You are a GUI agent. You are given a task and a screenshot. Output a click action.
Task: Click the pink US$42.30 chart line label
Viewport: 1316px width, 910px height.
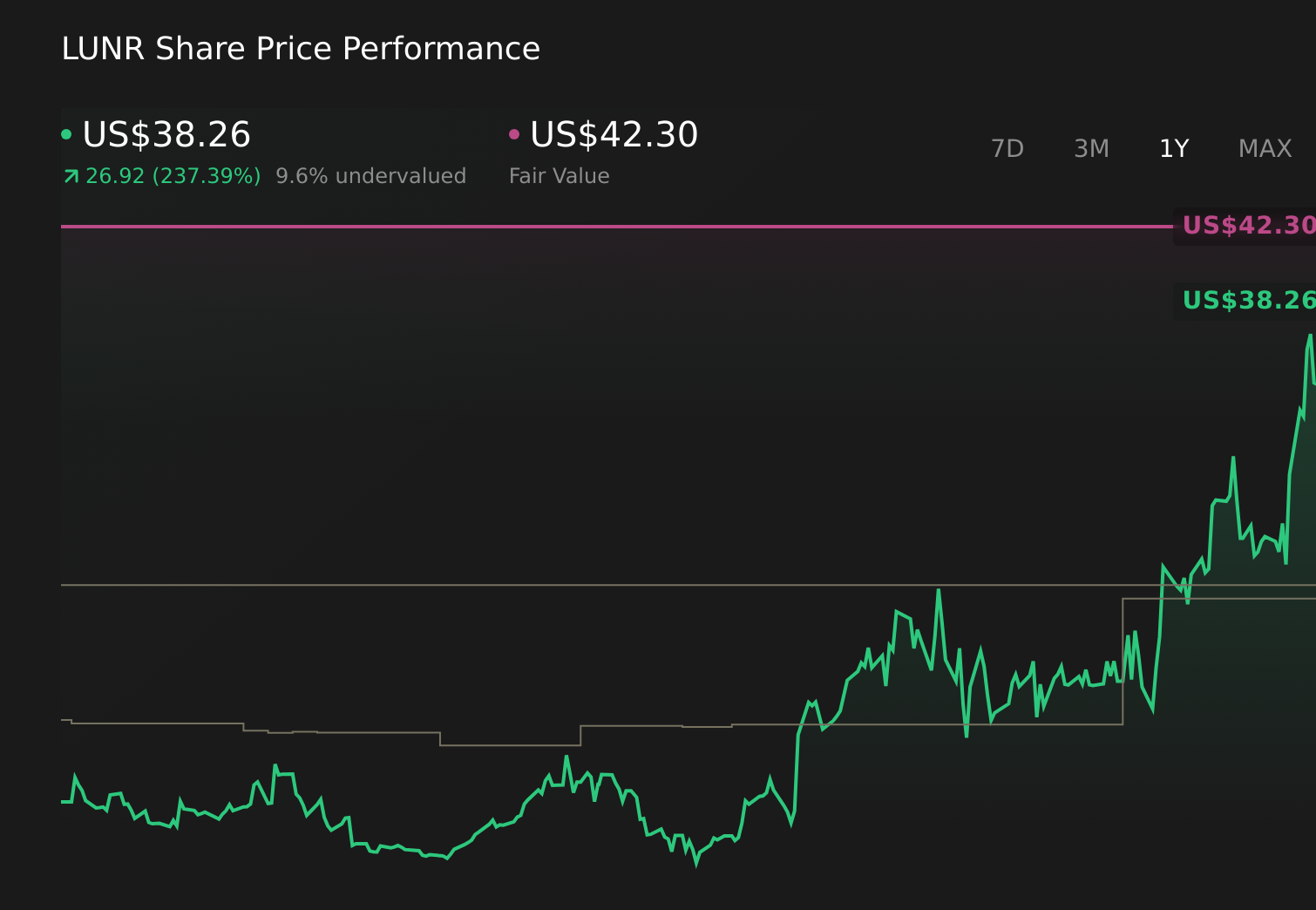[1247, 226]
